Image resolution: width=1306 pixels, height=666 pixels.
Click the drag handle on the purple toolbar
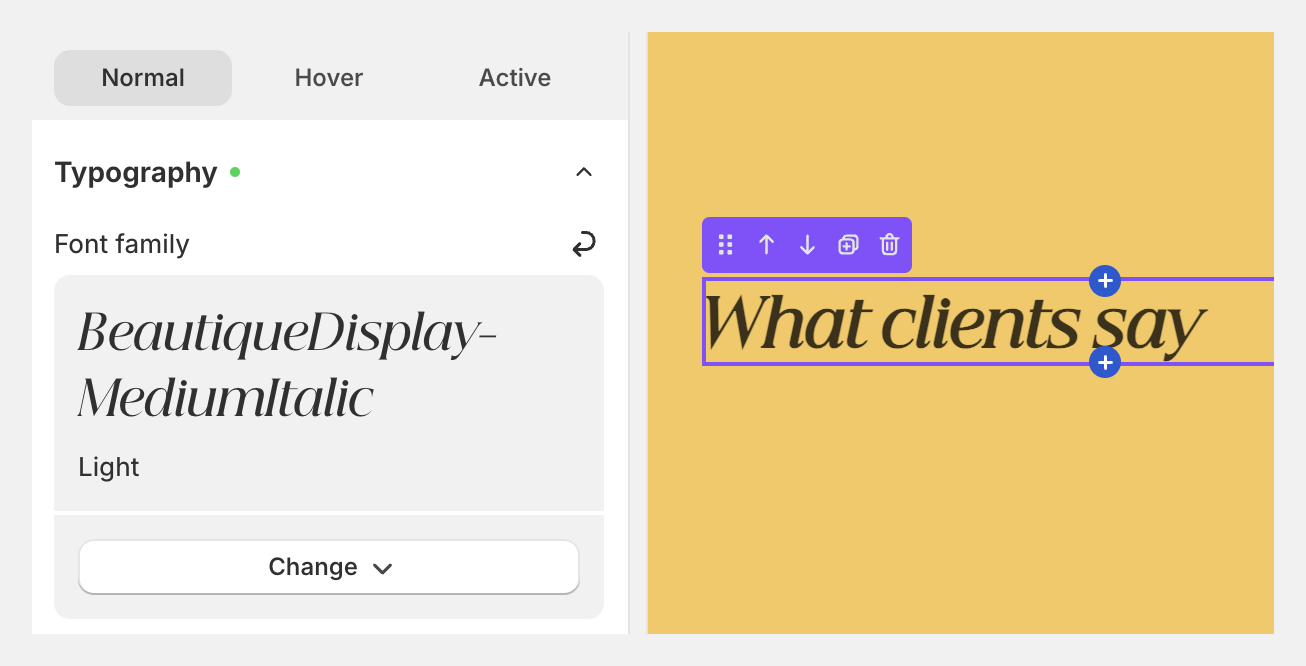click(725, 245)
